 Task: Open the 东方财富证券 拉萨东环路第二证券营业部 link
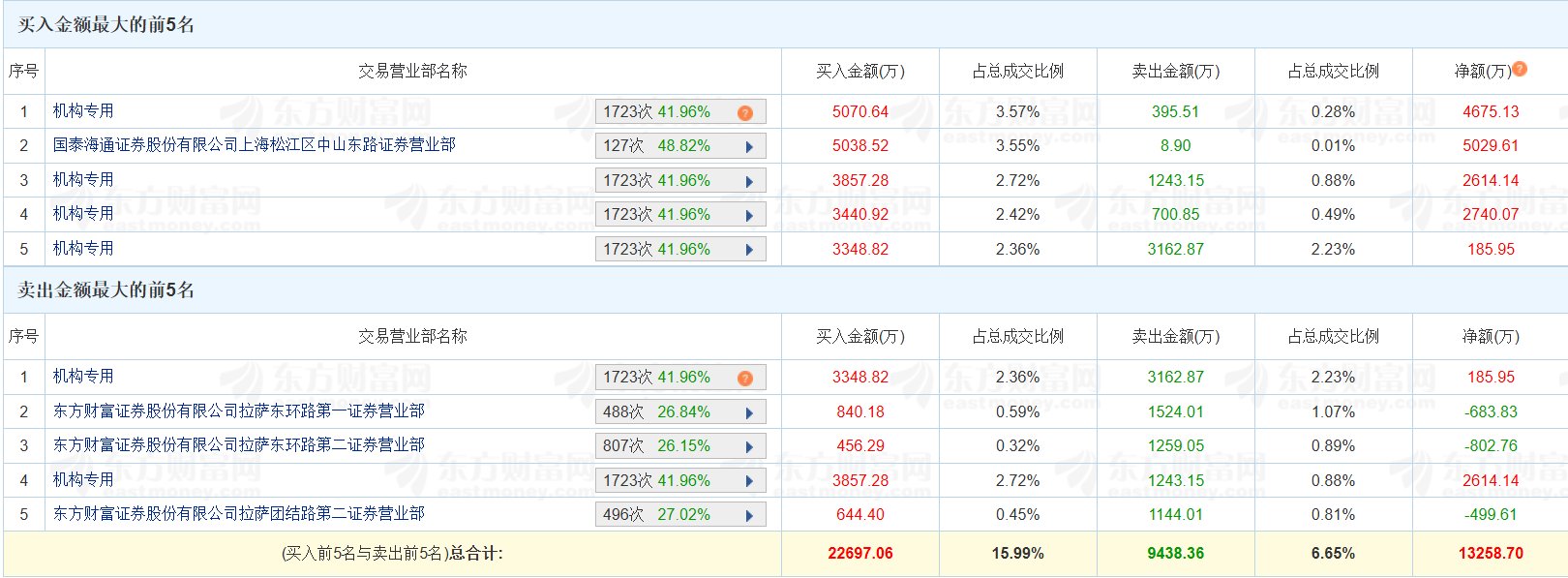[238, 445]
